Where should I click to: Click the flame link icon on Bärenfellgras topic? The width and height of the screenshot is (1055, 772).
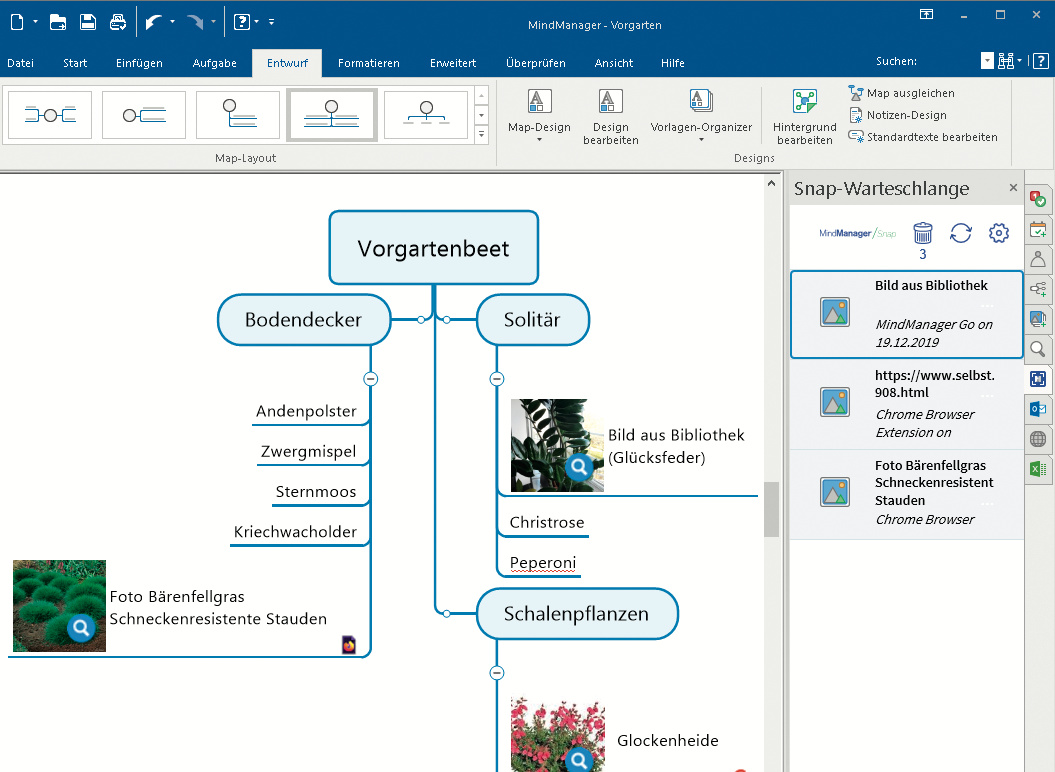tap(349, 644)
